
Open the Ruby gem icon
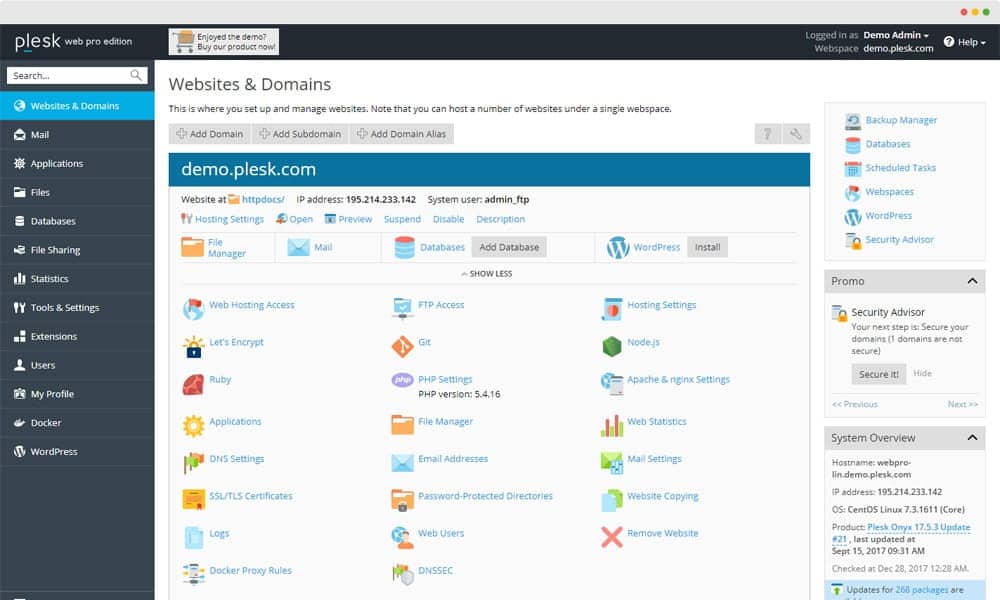(193, 384)
